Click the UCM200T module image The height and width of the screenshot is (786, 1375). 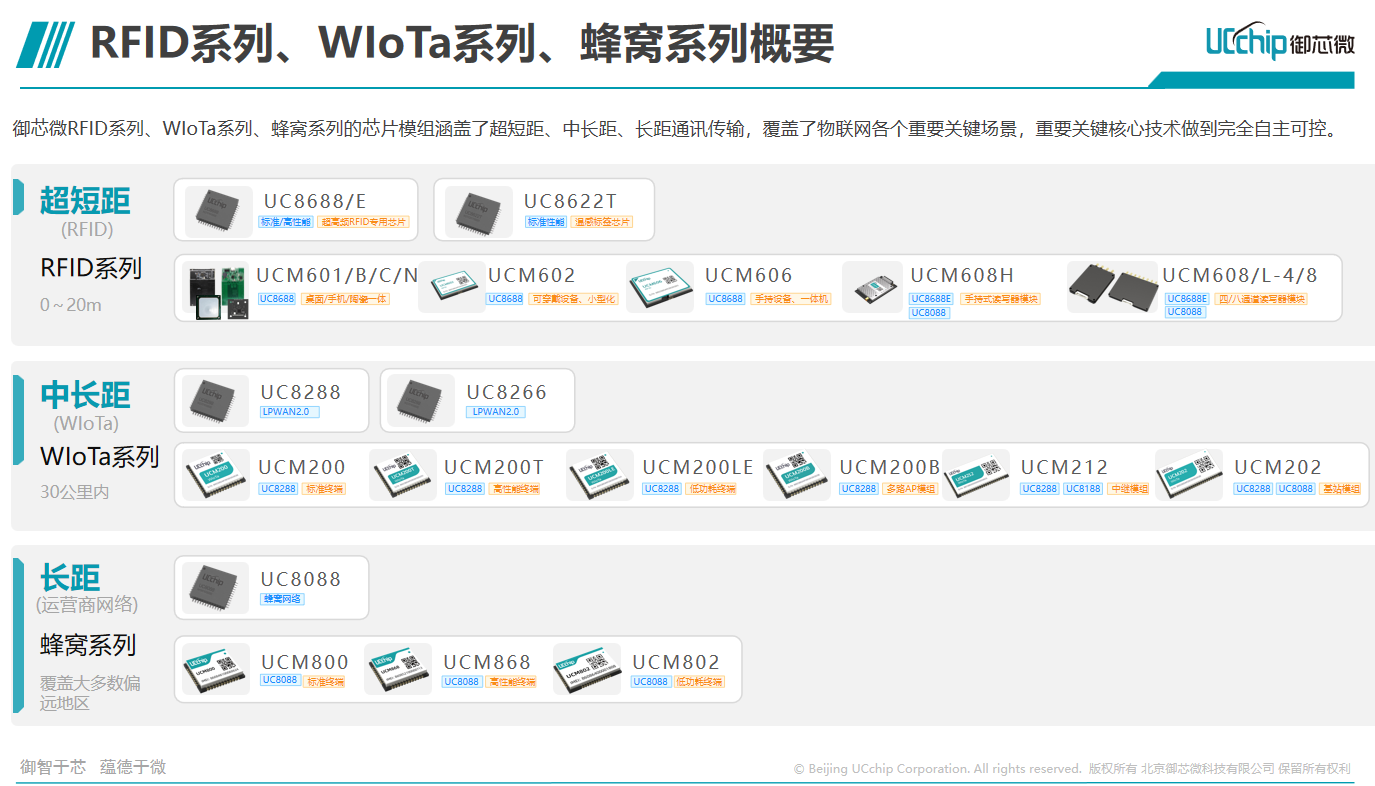pos(403,475)
